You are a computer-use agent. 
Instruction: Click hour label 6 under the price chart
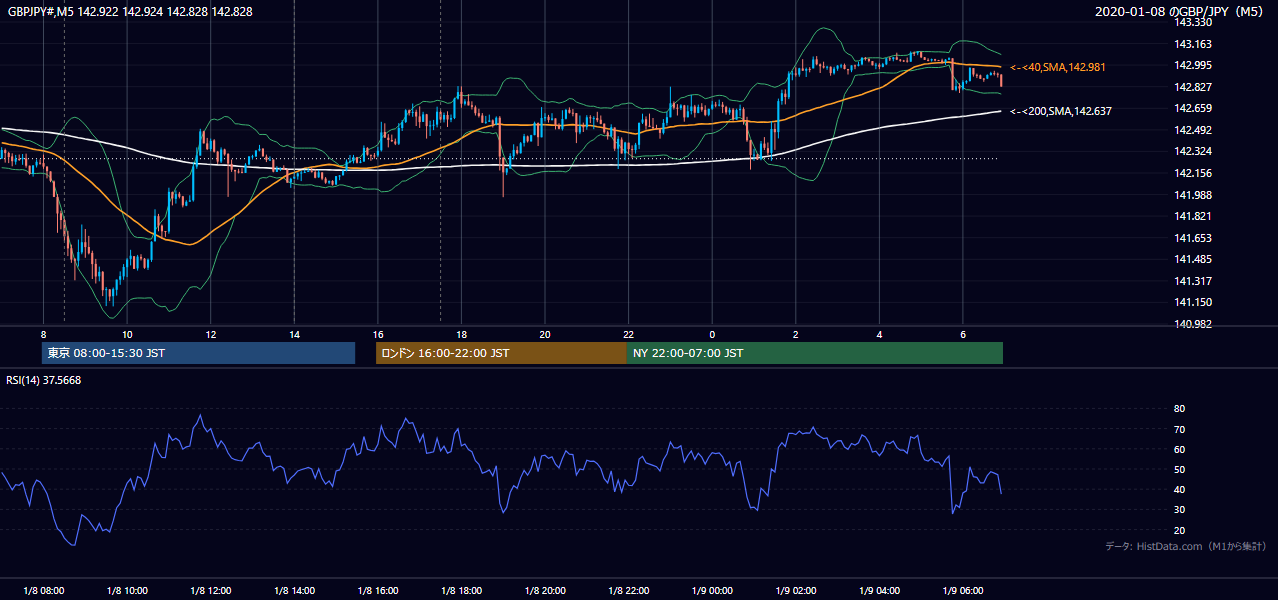(962, 334)
